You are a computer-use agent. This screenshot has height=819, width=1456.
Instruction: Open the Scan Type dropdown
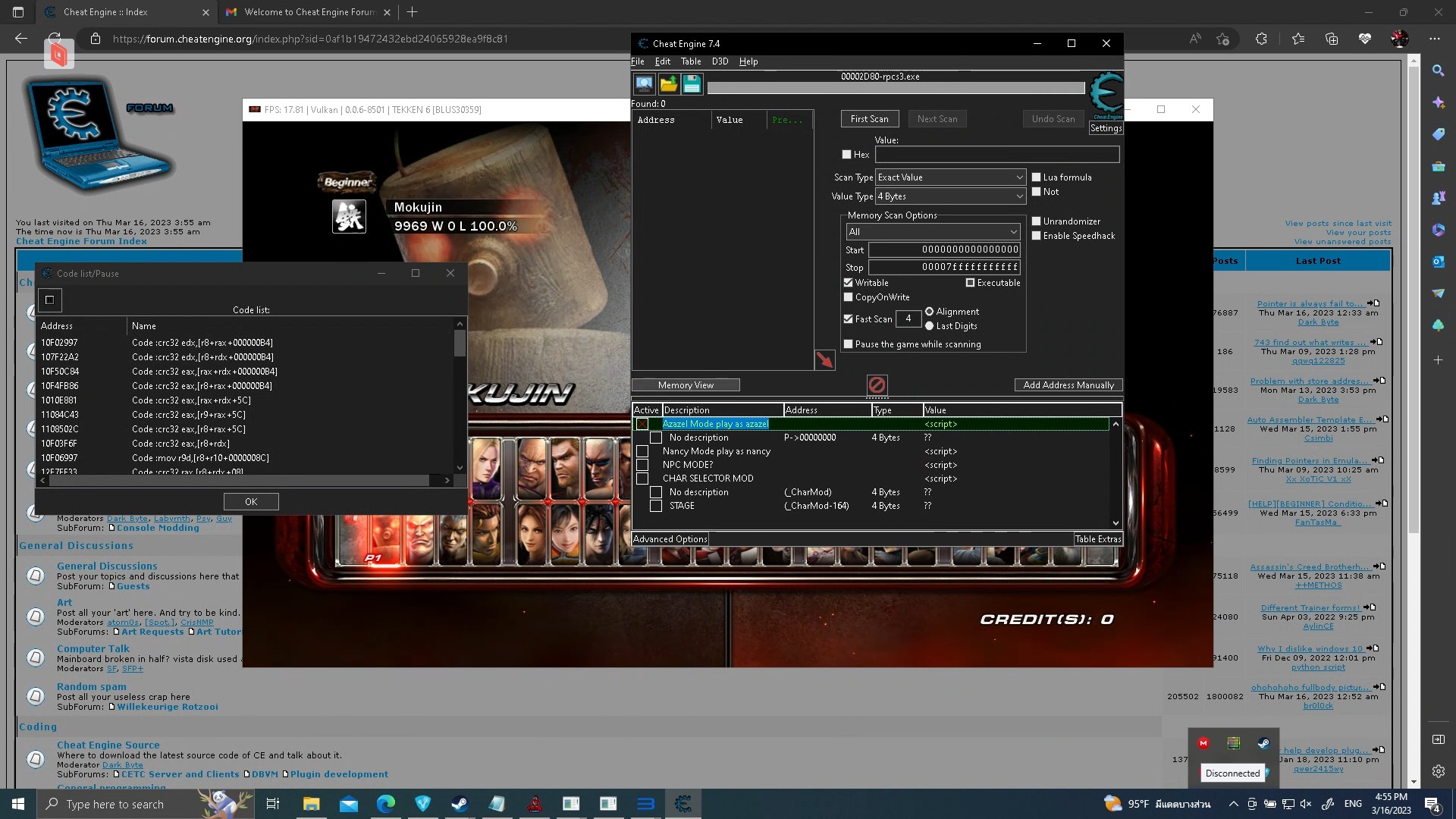[950, 177]
